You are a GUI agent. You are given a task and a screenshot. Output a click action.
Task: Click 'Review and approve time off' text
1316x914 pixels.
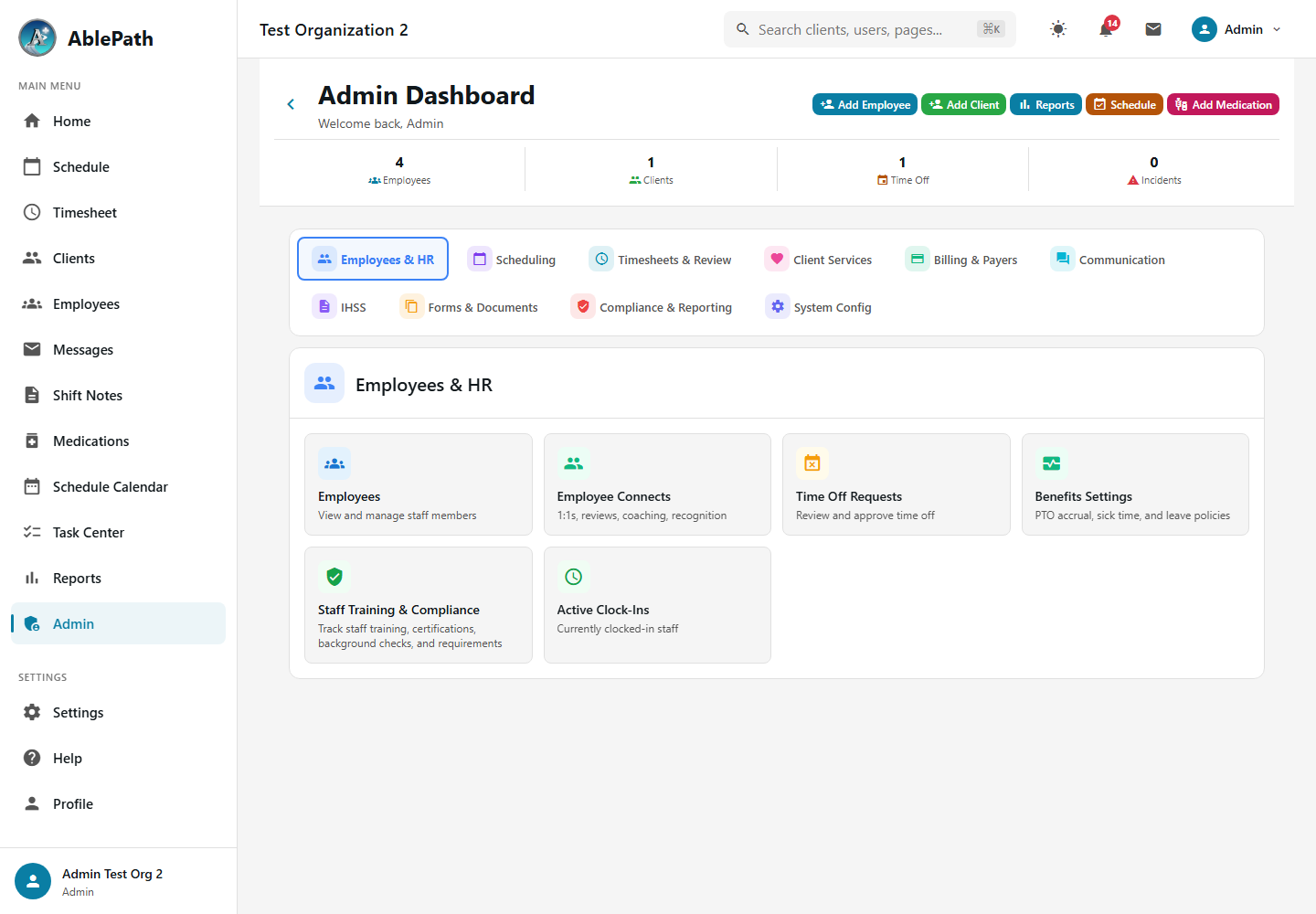[865, 515]
